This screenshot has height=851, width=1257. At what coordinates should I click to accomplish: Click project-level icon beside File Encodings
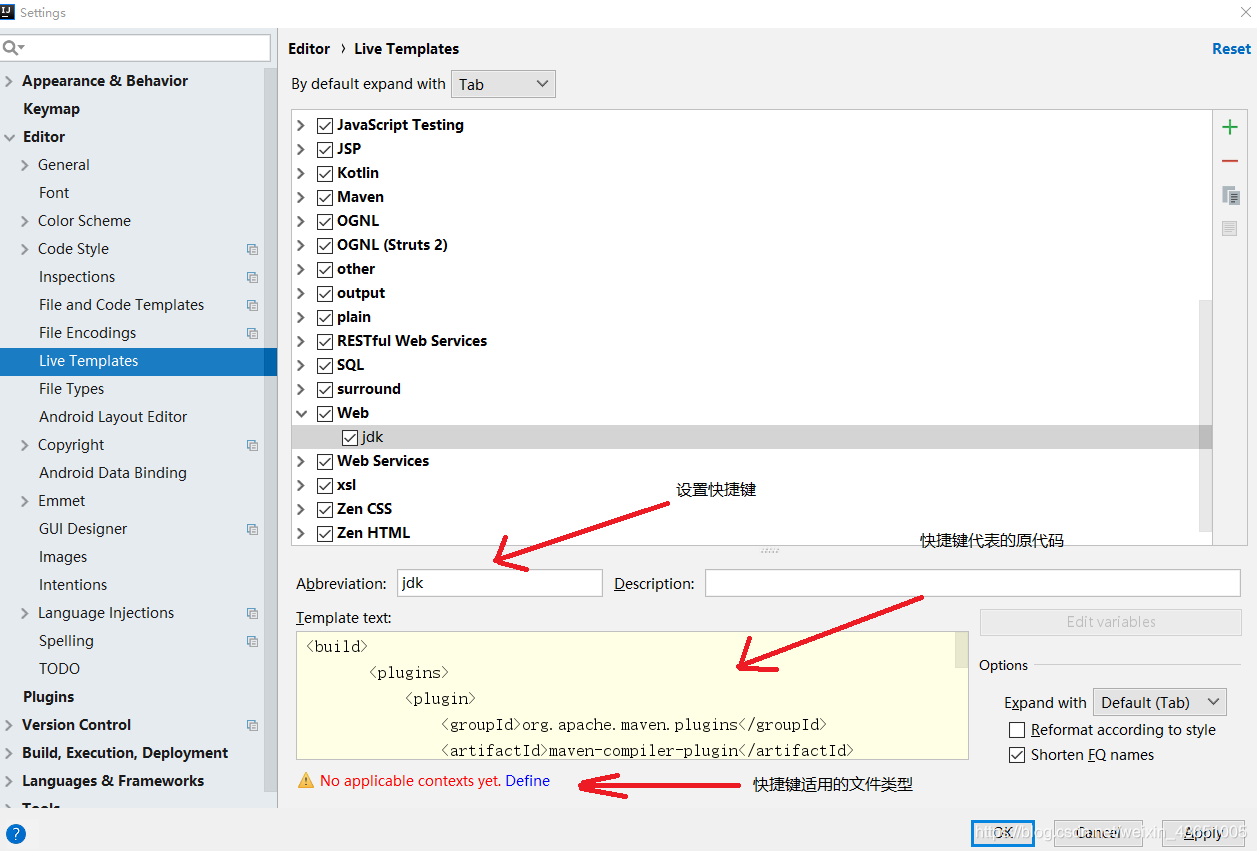point(252,333)
